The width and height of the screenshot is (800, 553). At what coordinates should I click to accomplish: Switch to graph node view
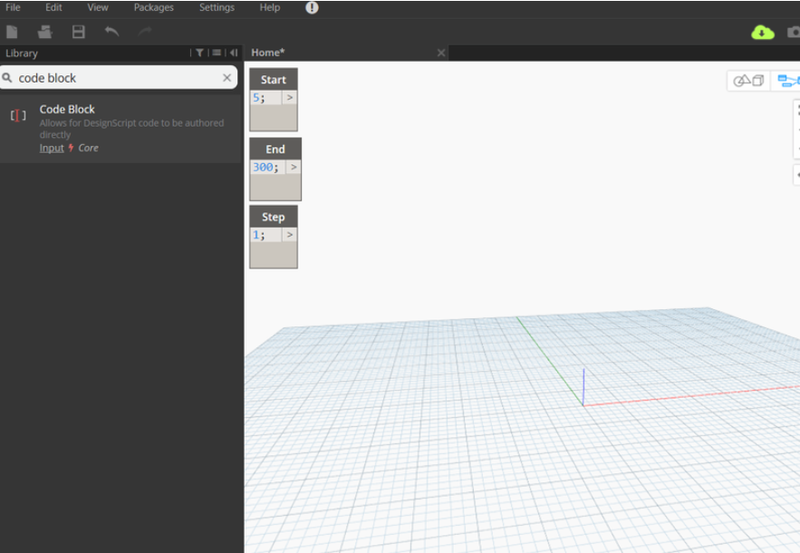coord(787,81)
